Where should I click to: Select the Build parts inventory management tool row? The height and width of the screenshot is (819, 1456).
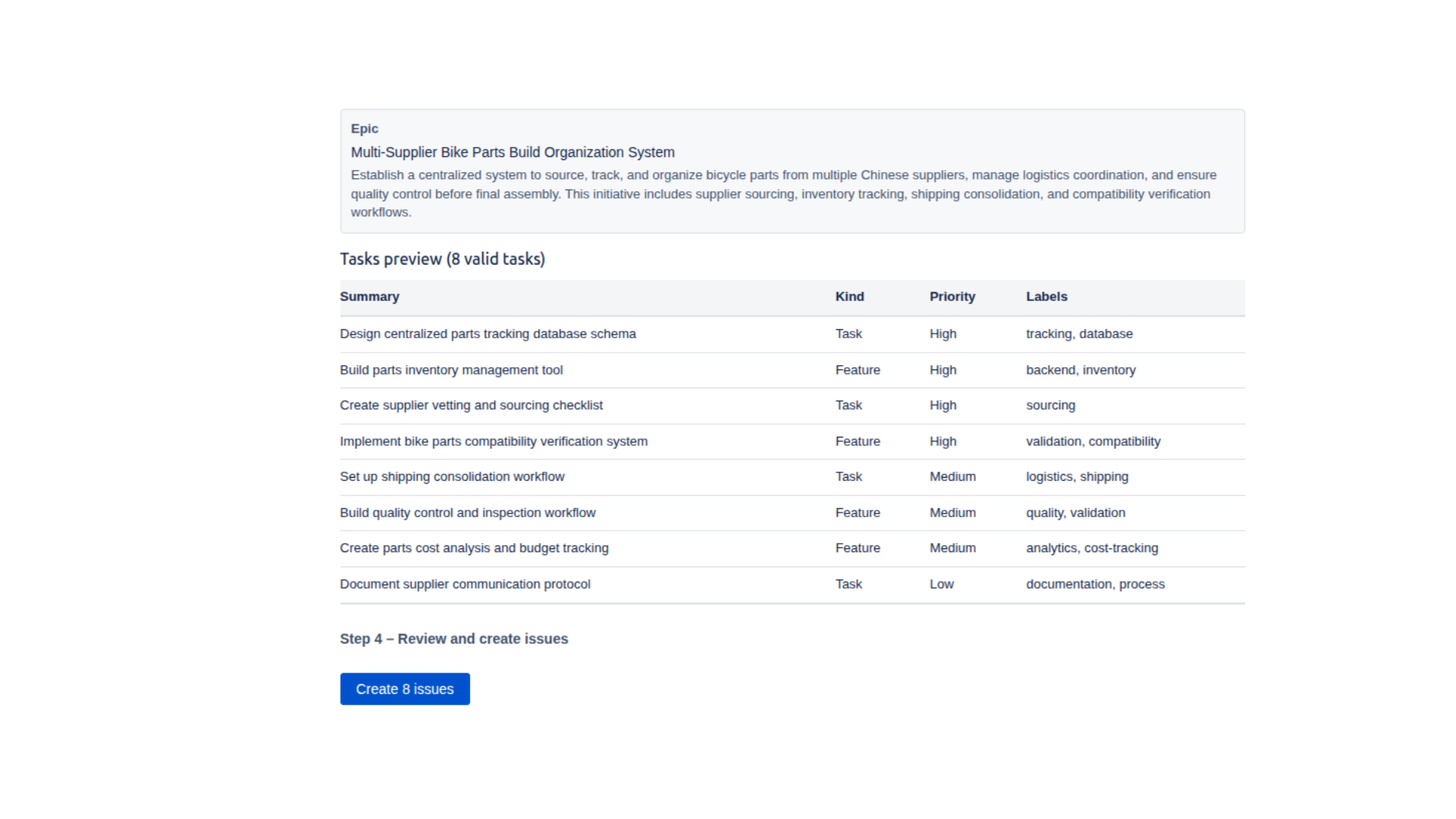pyautogui.click(x=451, y=370)
